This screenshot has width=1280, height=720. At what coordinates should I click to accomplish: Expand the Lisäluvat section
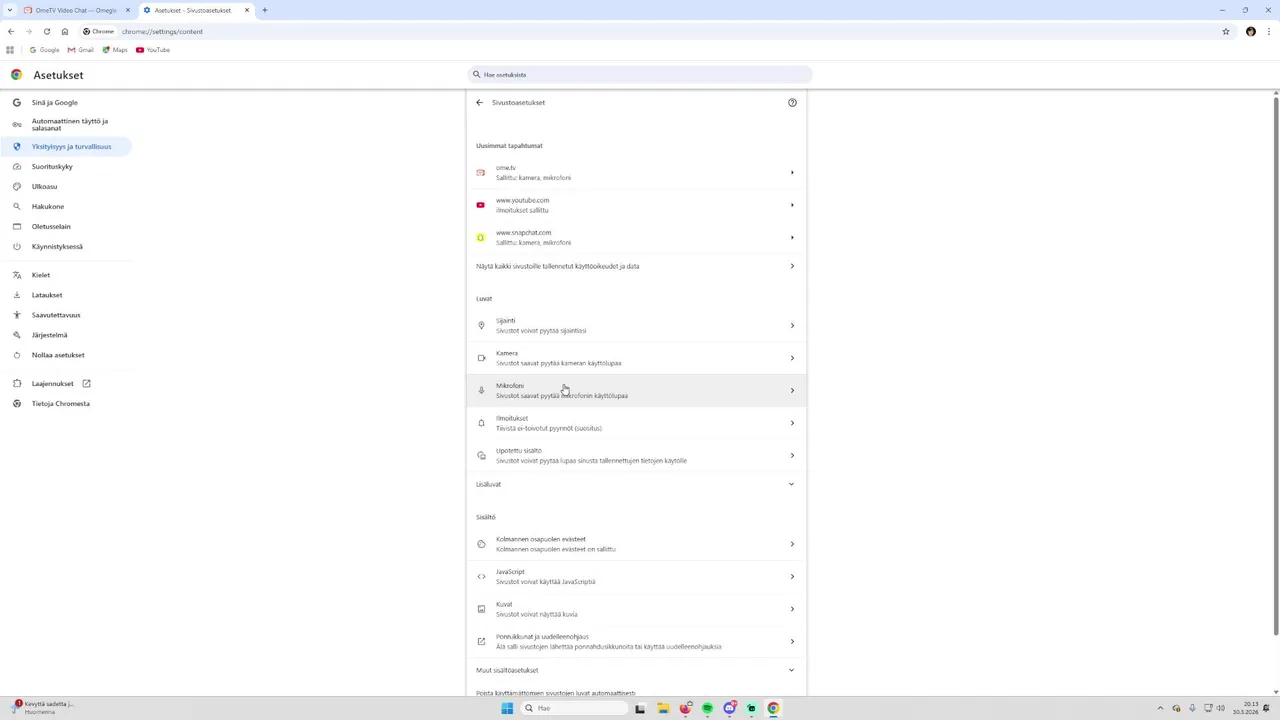(x=636, y=484)
